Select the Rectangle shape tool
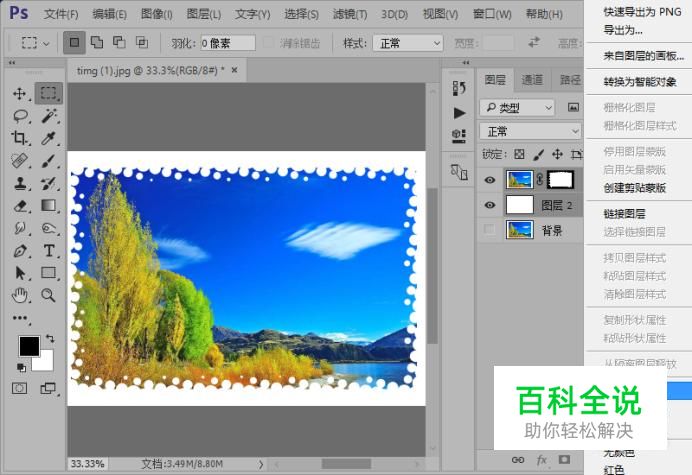The height and width of the screenshot is (475, 692). click(x=49, y=273)
